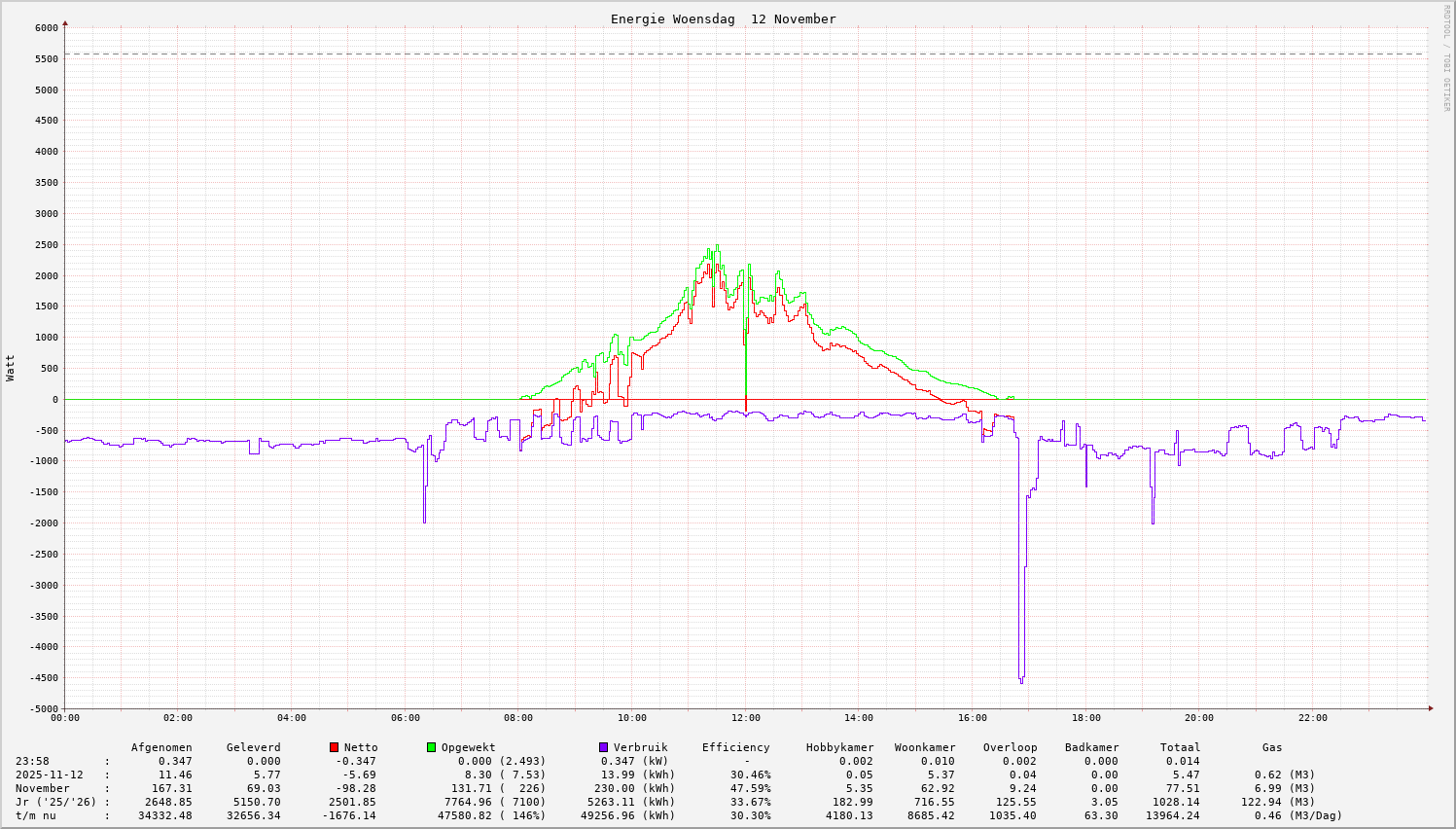Select the t/m nu row label
This screenshot has width=1456, height=829.
[x=35, y=815]
